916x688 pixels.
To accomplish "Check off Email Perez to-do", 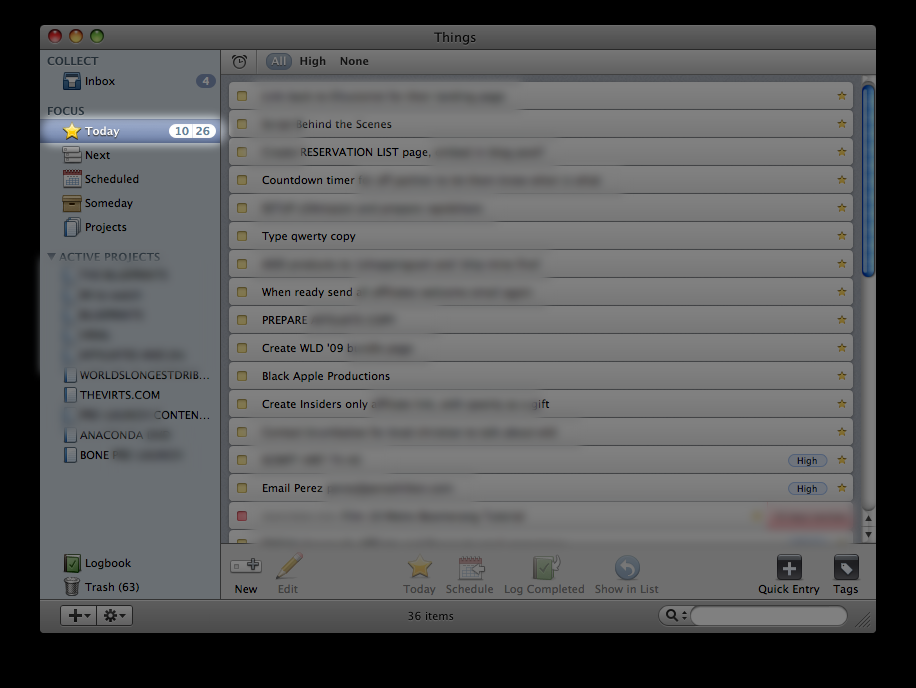I will tap(242, 488).
